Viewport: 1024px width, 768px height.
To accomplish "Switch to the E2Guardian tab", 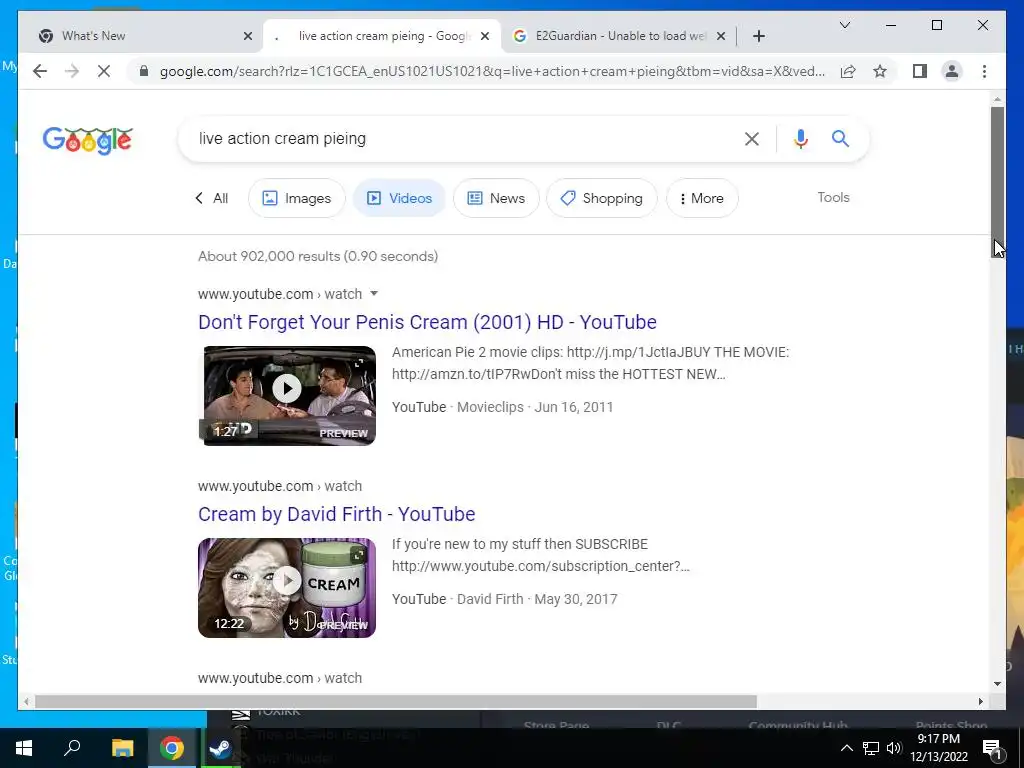I will point(619,36).
